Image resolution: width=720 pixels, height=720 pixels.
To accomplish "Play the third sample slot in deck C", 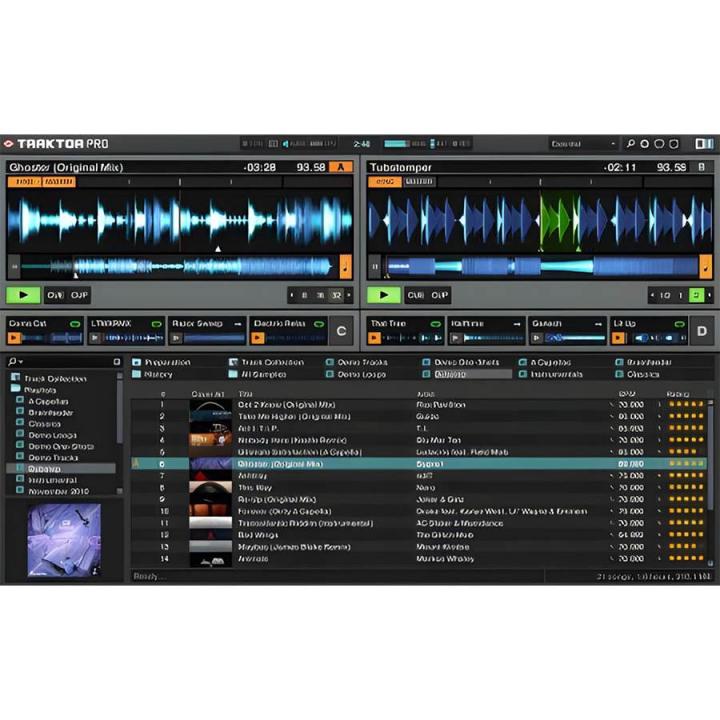I will pyautogui.click(x=176, y=338).
